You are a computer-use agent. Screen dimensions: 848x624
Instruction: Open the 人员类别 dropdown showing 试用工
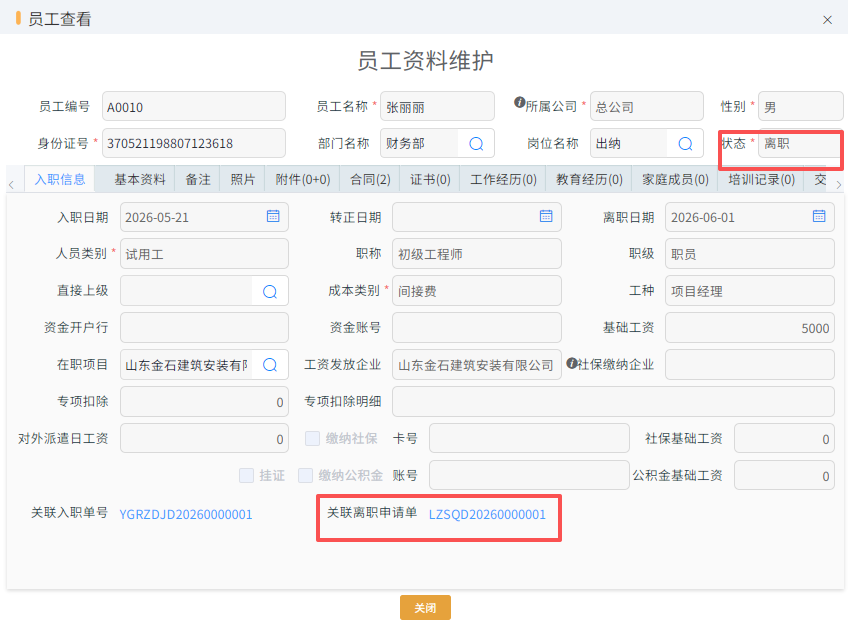coord(204,254)
